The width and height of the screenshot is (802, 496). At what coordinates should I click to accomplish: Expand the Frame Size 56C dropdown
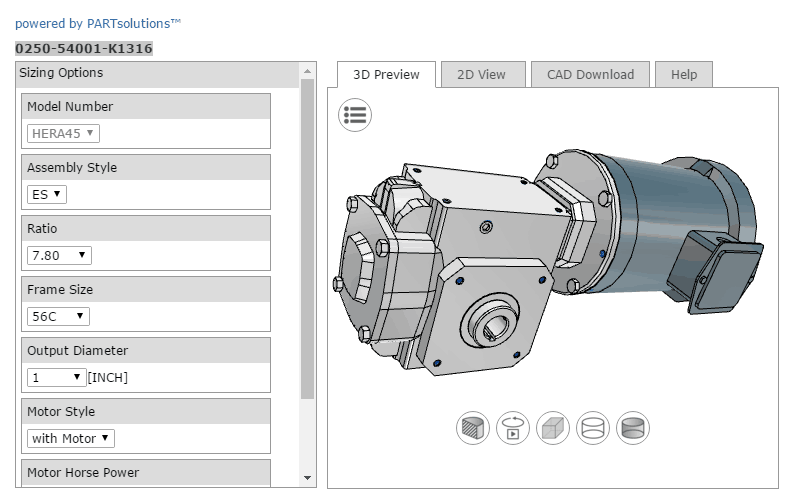point(59,316)
